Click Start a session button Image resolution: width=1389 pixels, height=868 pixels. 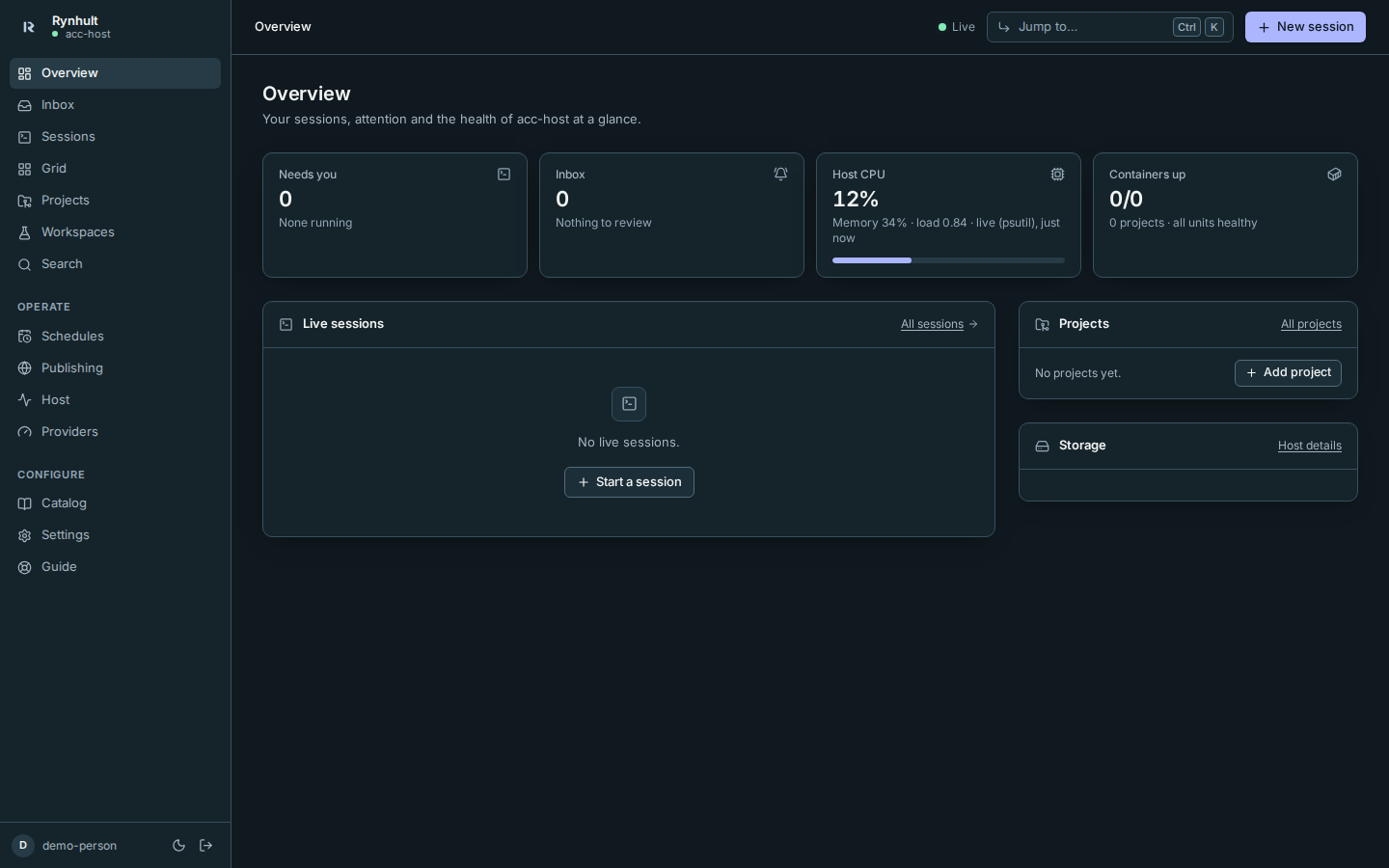629,482
